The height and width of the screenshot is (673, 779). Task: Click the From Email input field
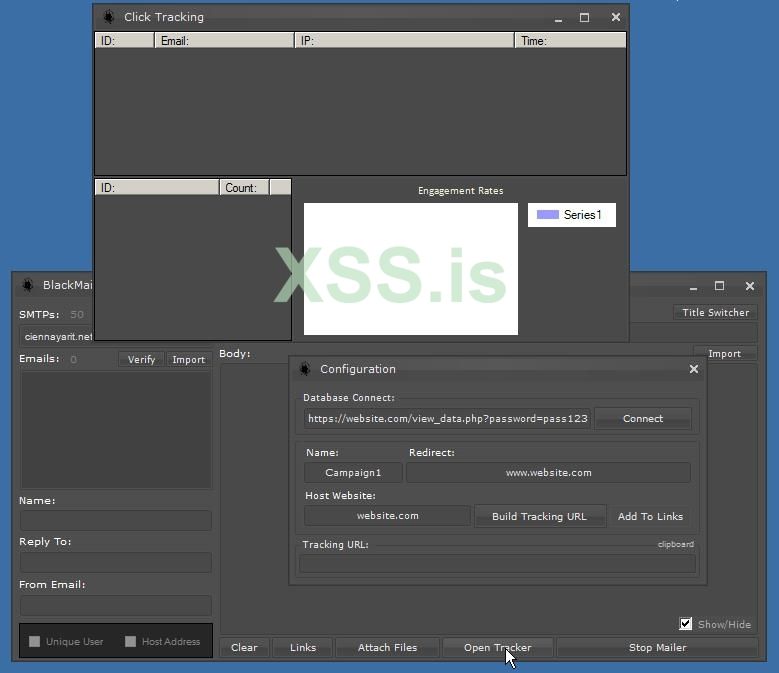[116, 606]
